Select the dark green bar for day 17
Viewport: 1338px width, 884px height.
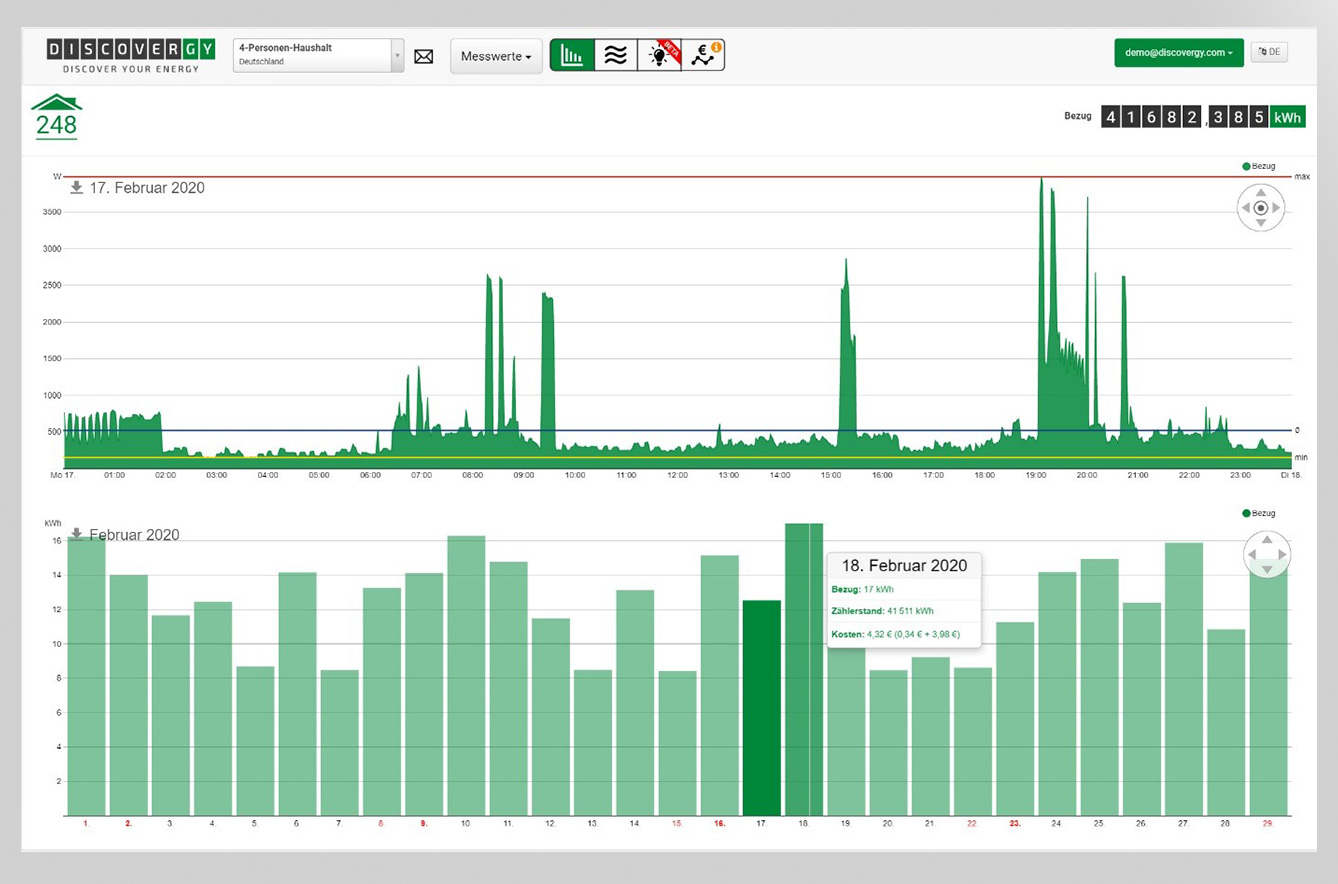pos(761,707)
